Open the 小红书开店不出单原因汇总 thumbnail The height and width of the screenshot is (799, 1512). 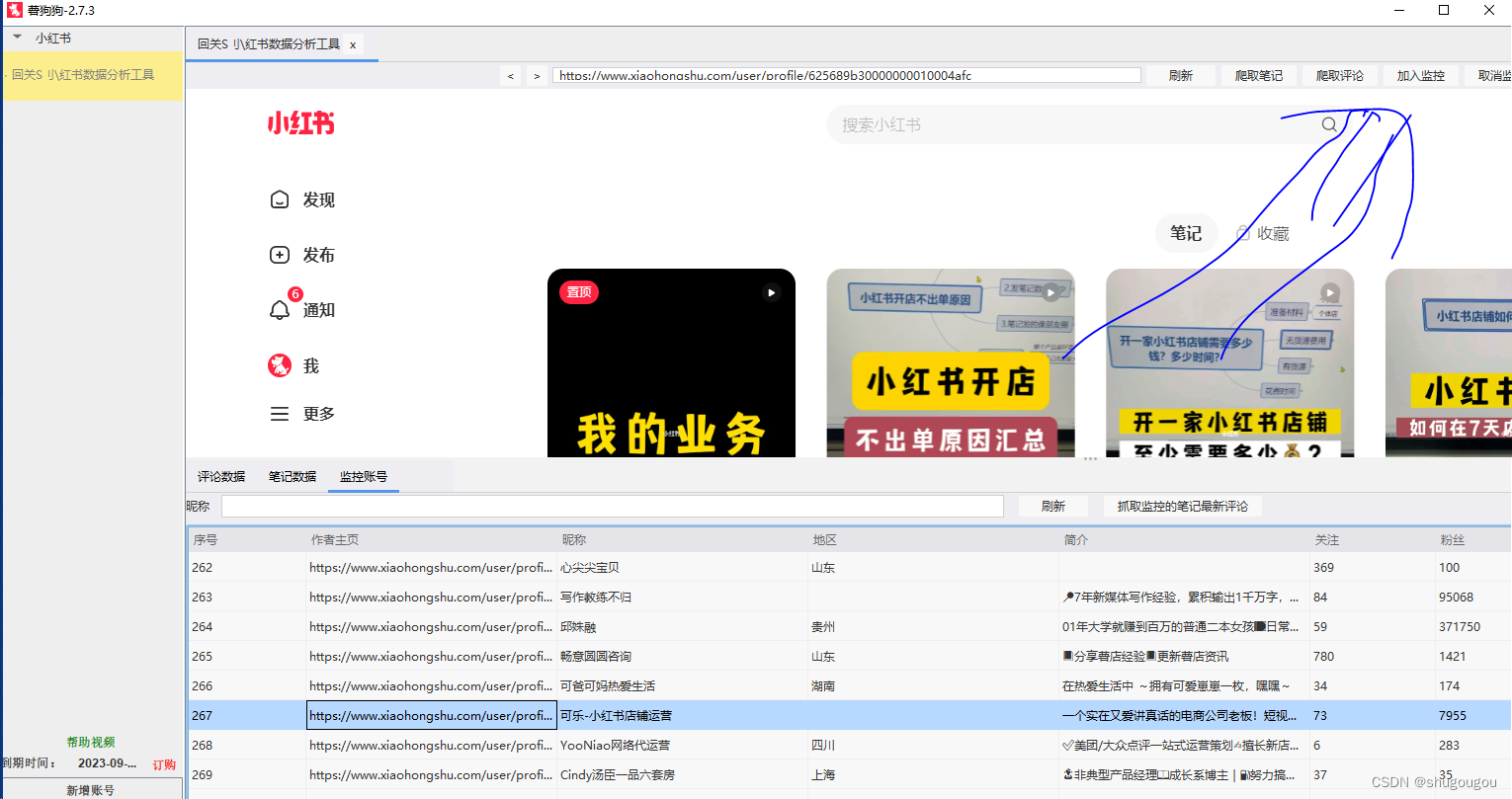click(x=951, y=362)
